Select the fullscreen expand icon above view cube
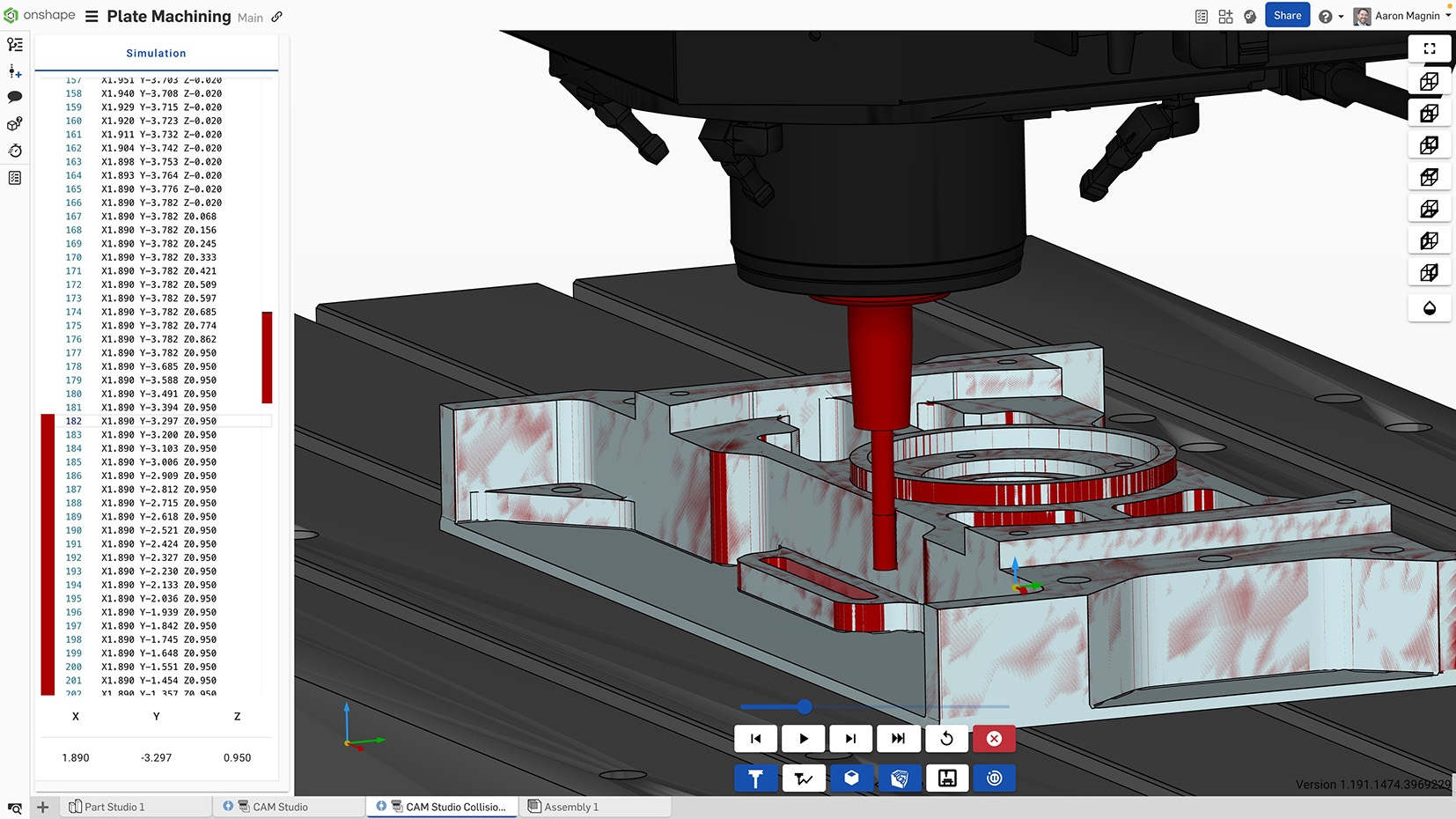Screen dimensions: 1456x819 [1429, 48]
